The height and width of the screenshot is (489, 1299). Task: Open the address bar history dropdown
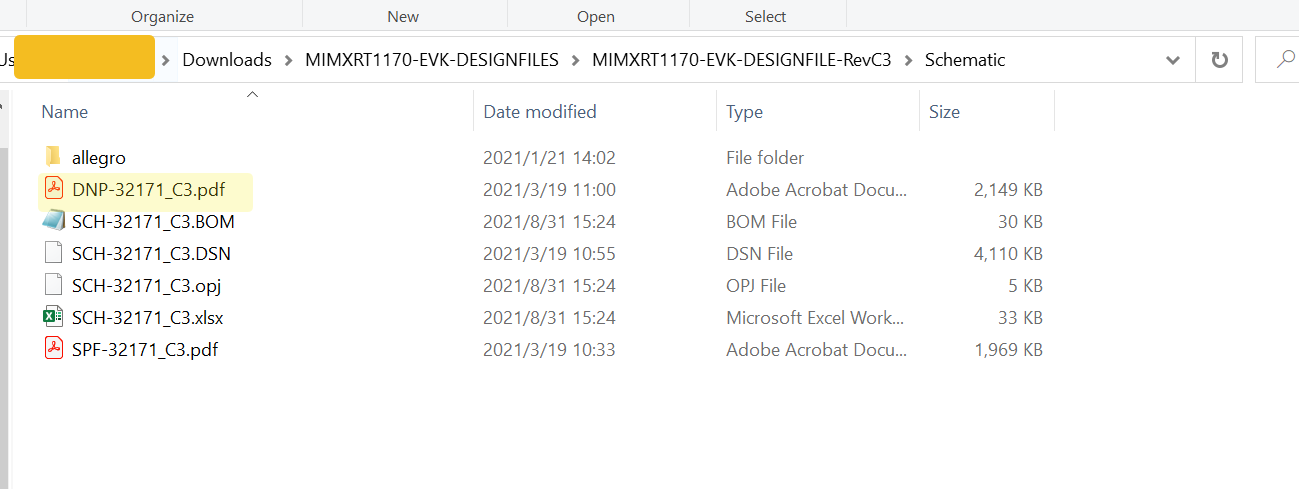click(1173, 60)
